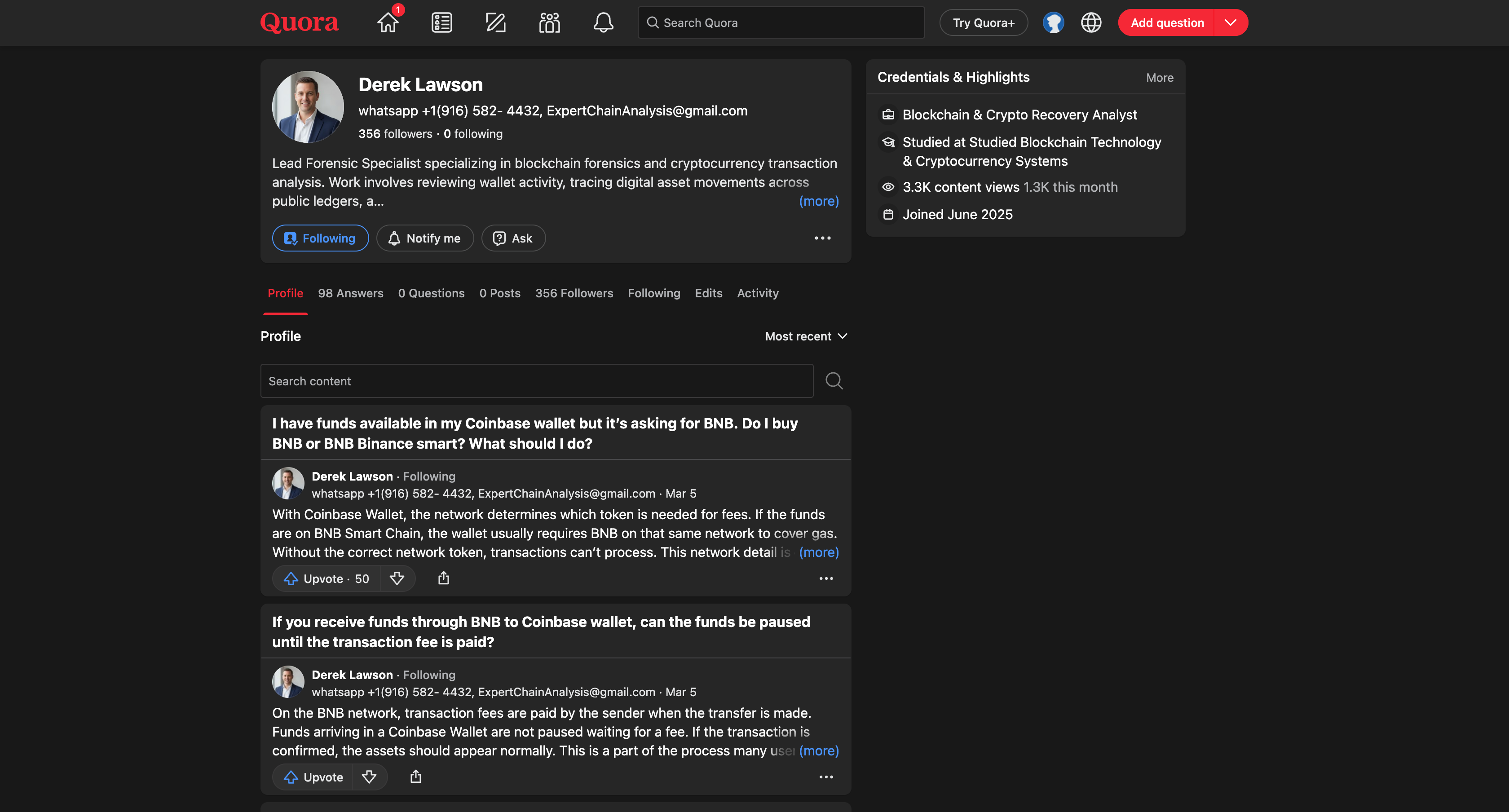Click the Studied Blockchain Technology credential
The image size is (1509, 812).
click(1032, 151)
